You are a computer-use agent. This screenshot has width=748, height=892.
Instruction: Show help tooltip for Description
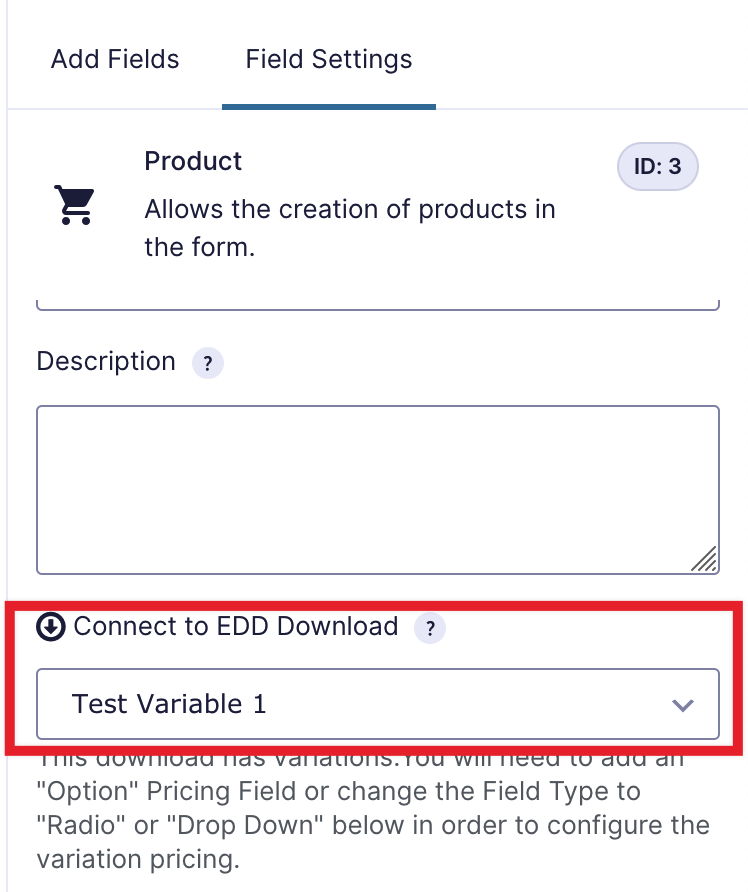pyautogui.click(x=207, y=364)
